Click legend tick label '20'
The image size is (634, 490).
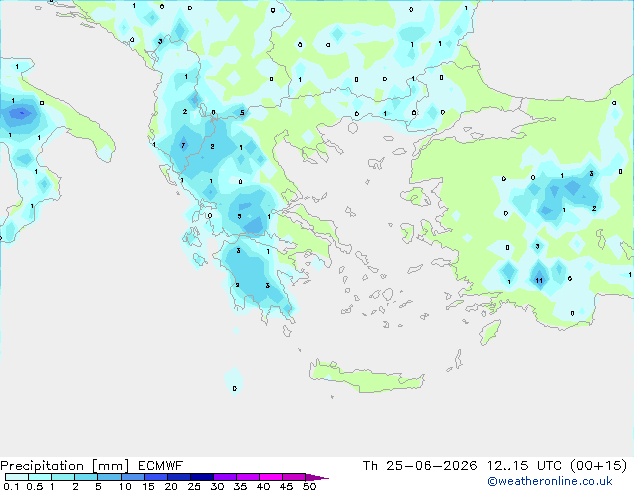coord(171,486)
